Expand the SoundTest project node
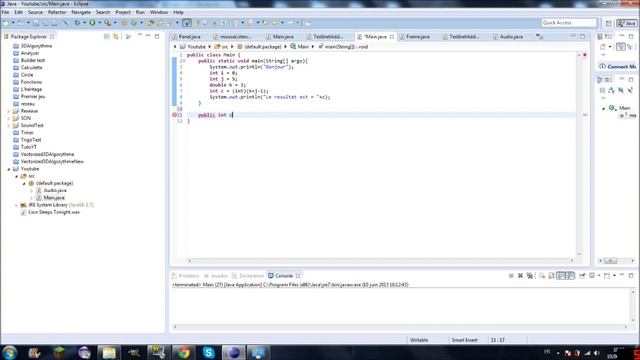The image size is (640, 360). 9,126
